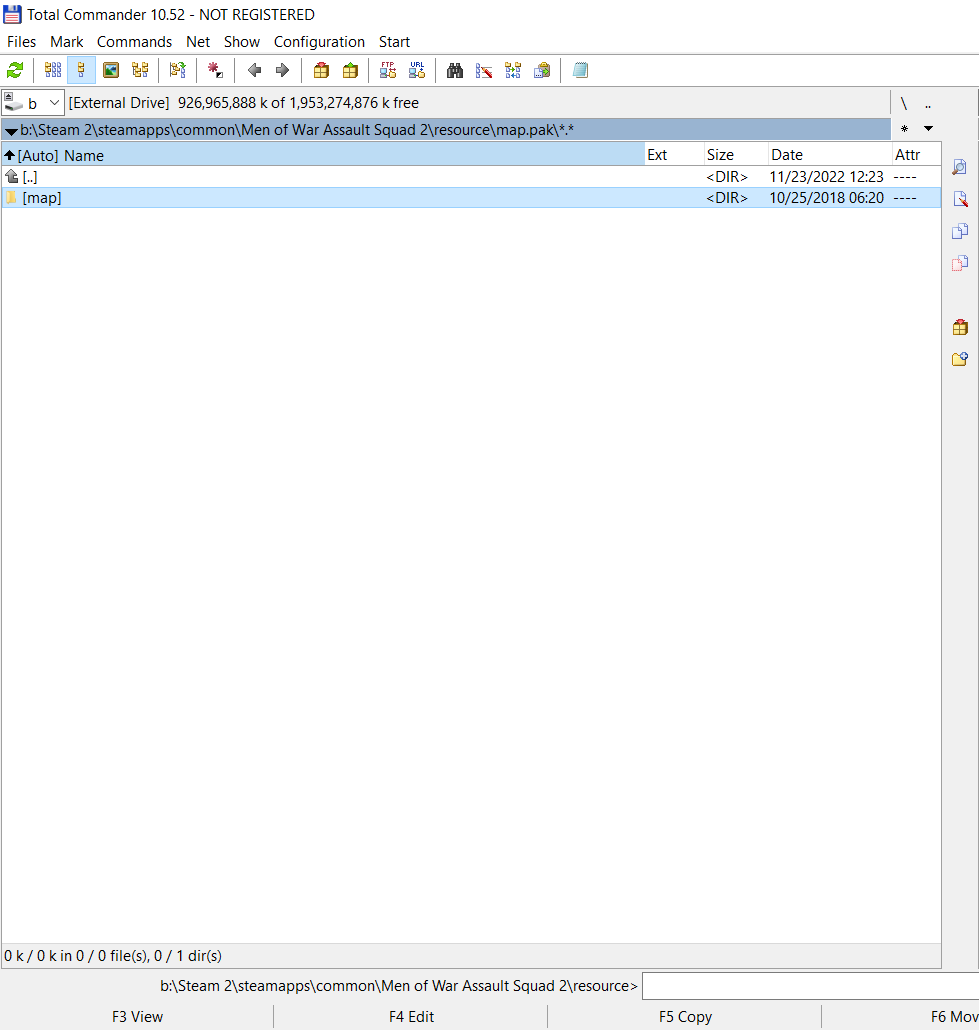Synchronize directories toolbar icon
Image resolution: width=979 pixels, height=1030 pixels.
(x=512, y=70)
